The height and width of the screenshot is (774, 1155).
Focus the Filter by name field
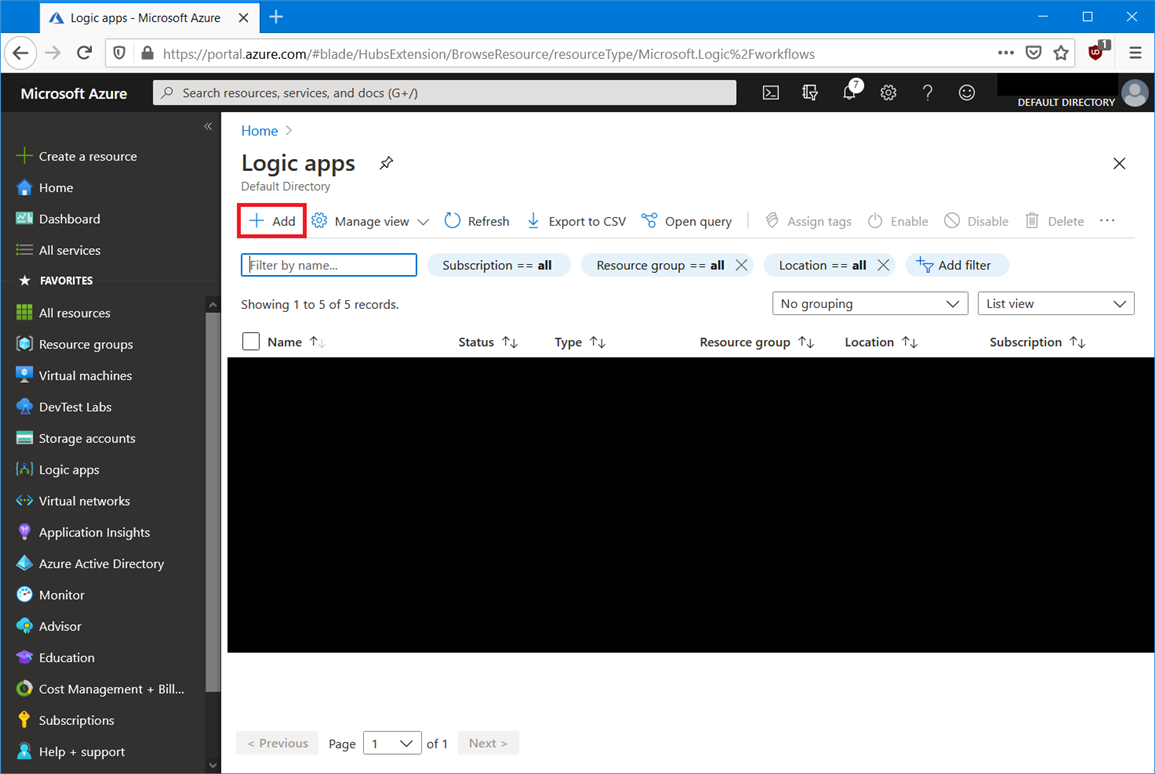tap(329, 265)
